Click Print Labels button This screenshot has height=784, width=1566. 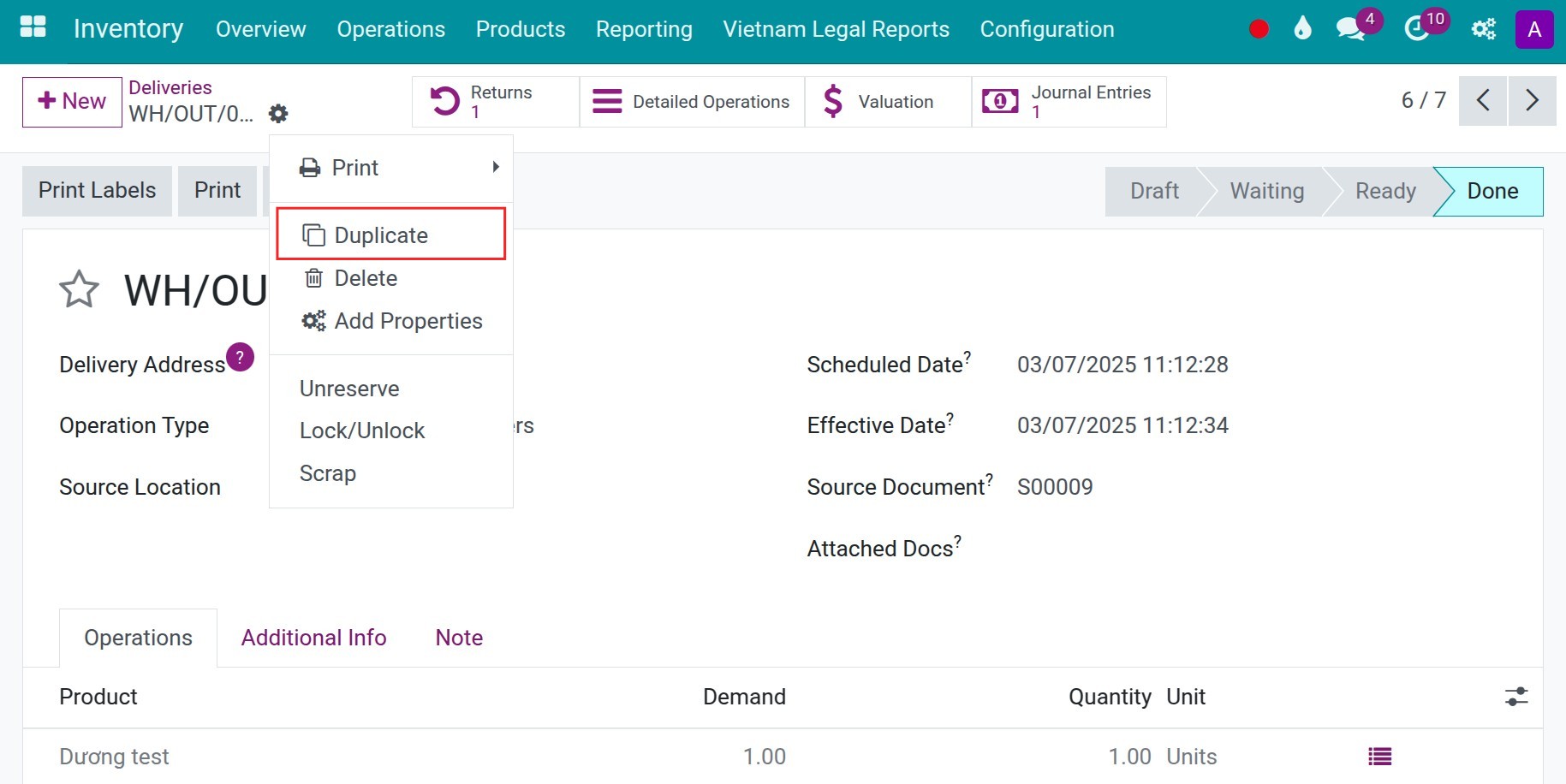click(97, 190)
